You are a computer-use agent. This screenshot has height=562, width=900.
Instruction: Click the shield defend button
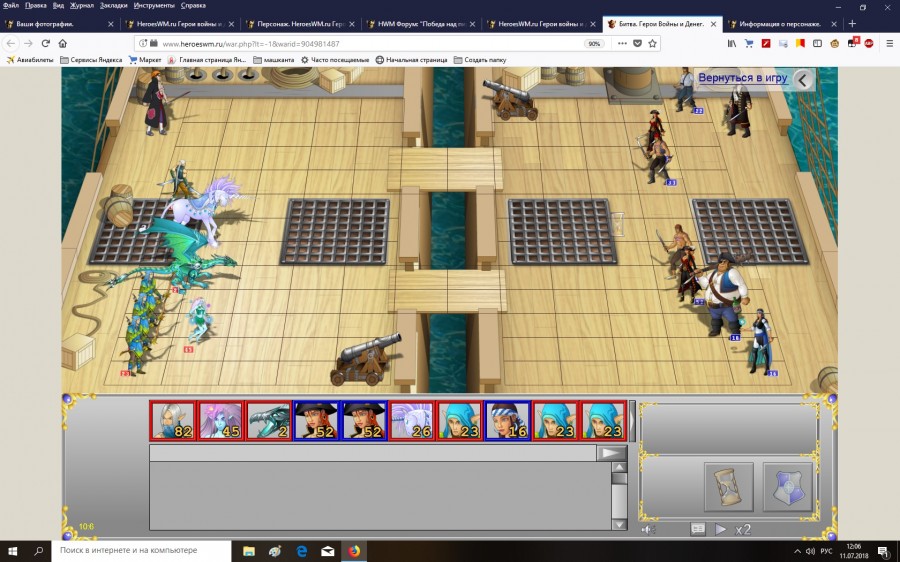[x=788, y=486]
